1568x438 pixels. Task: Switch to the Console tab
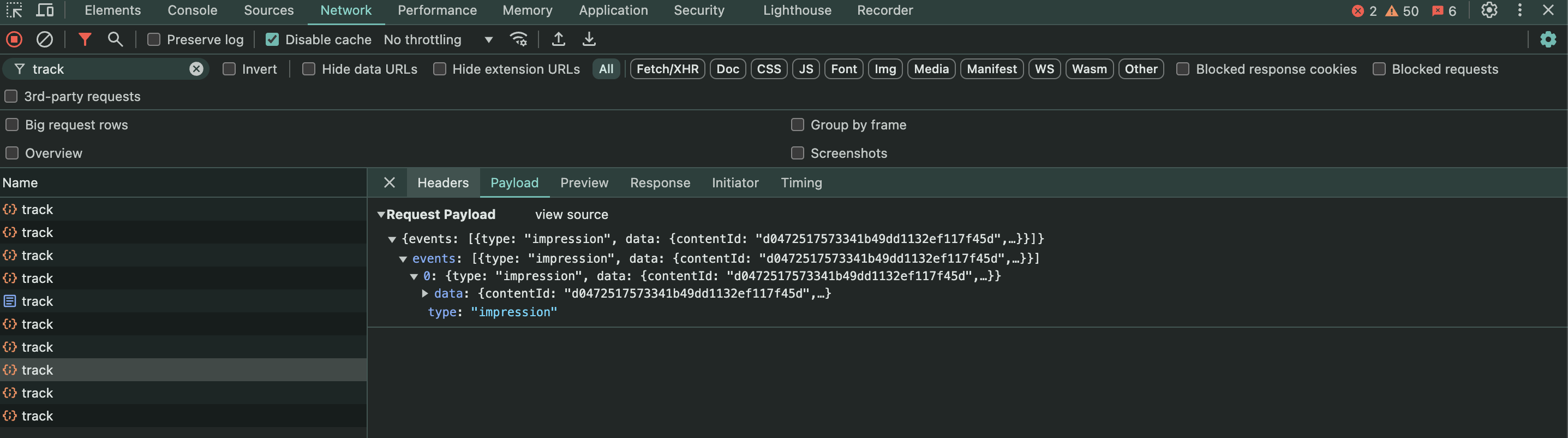191,10
